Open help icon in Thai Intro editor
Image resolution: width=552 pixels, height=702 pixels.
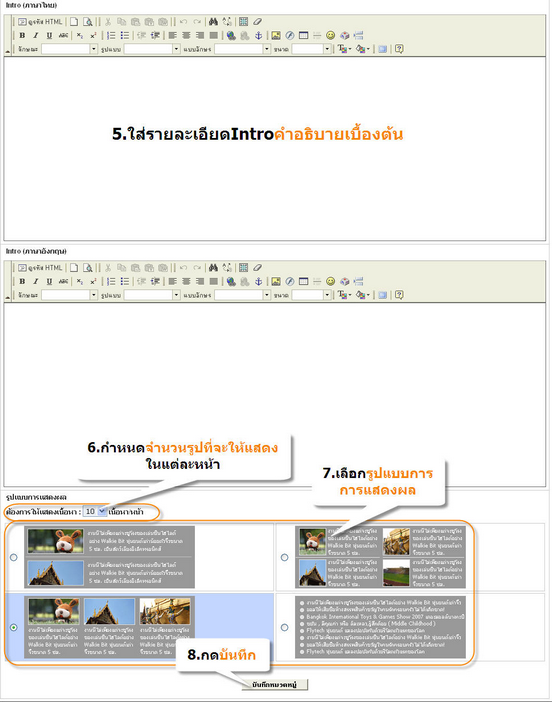pos(399,49)
